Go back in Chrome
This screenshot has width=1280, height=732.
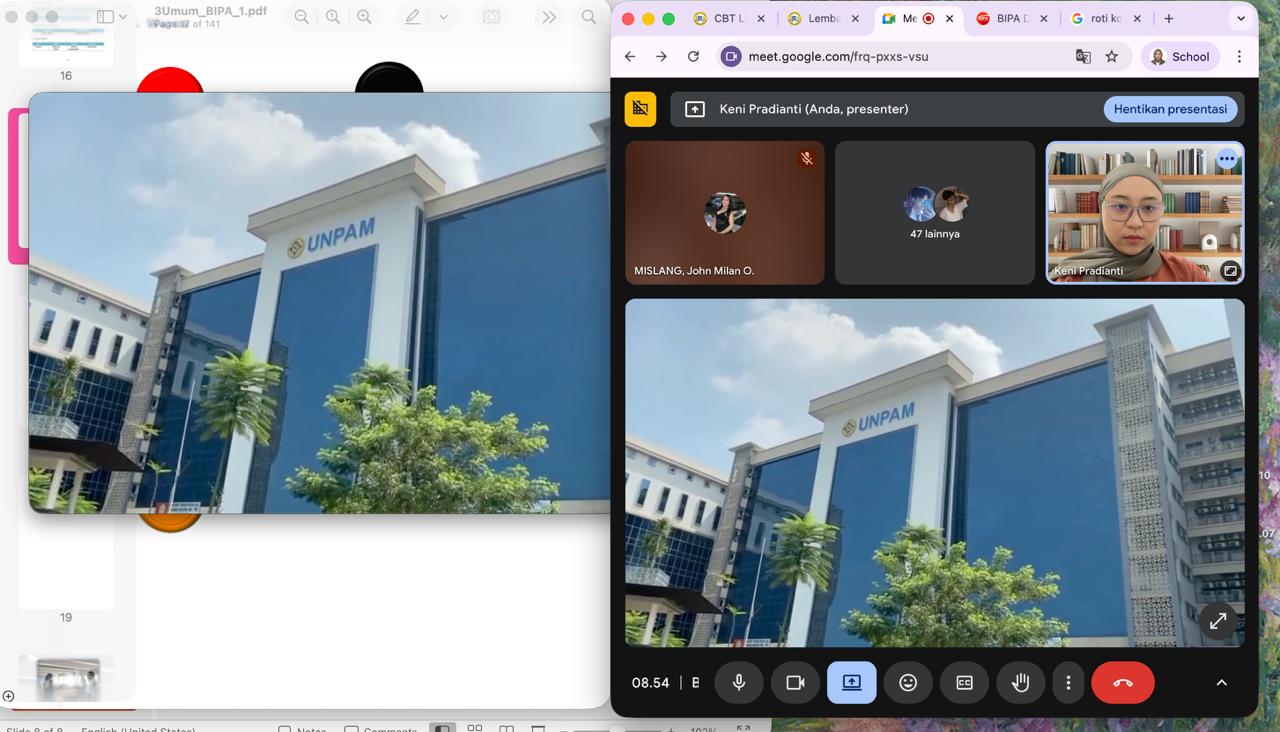point(630,57)
